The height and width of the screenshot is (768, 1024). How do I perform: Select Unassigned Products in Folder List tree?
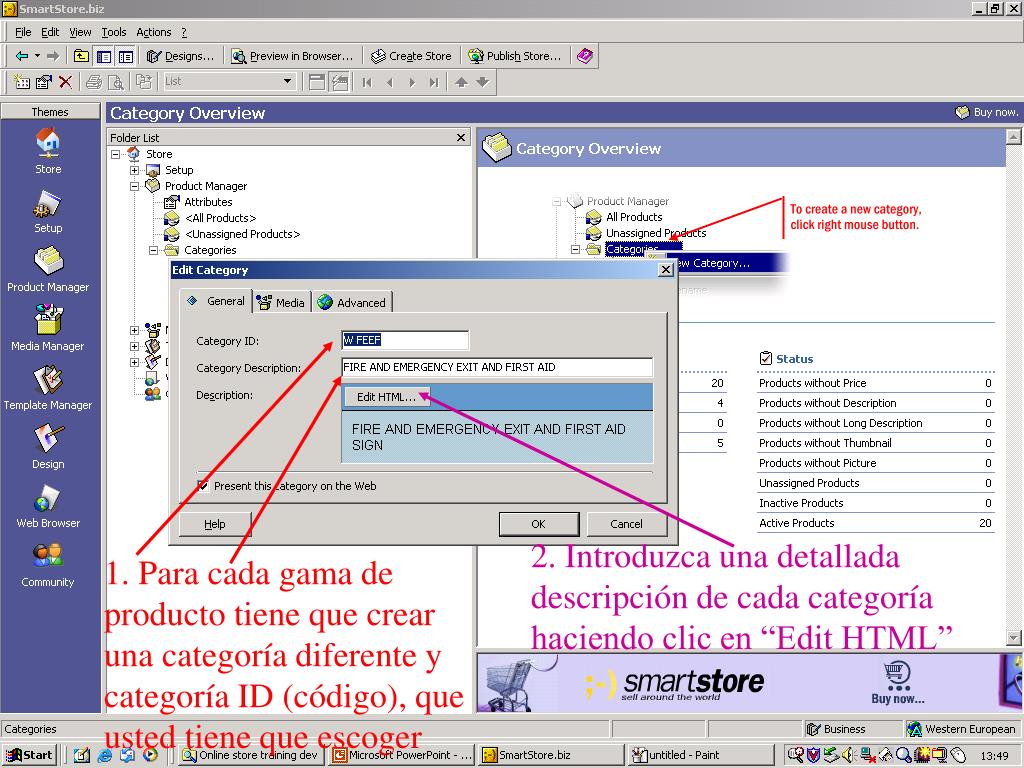click(x=242, y=234)
